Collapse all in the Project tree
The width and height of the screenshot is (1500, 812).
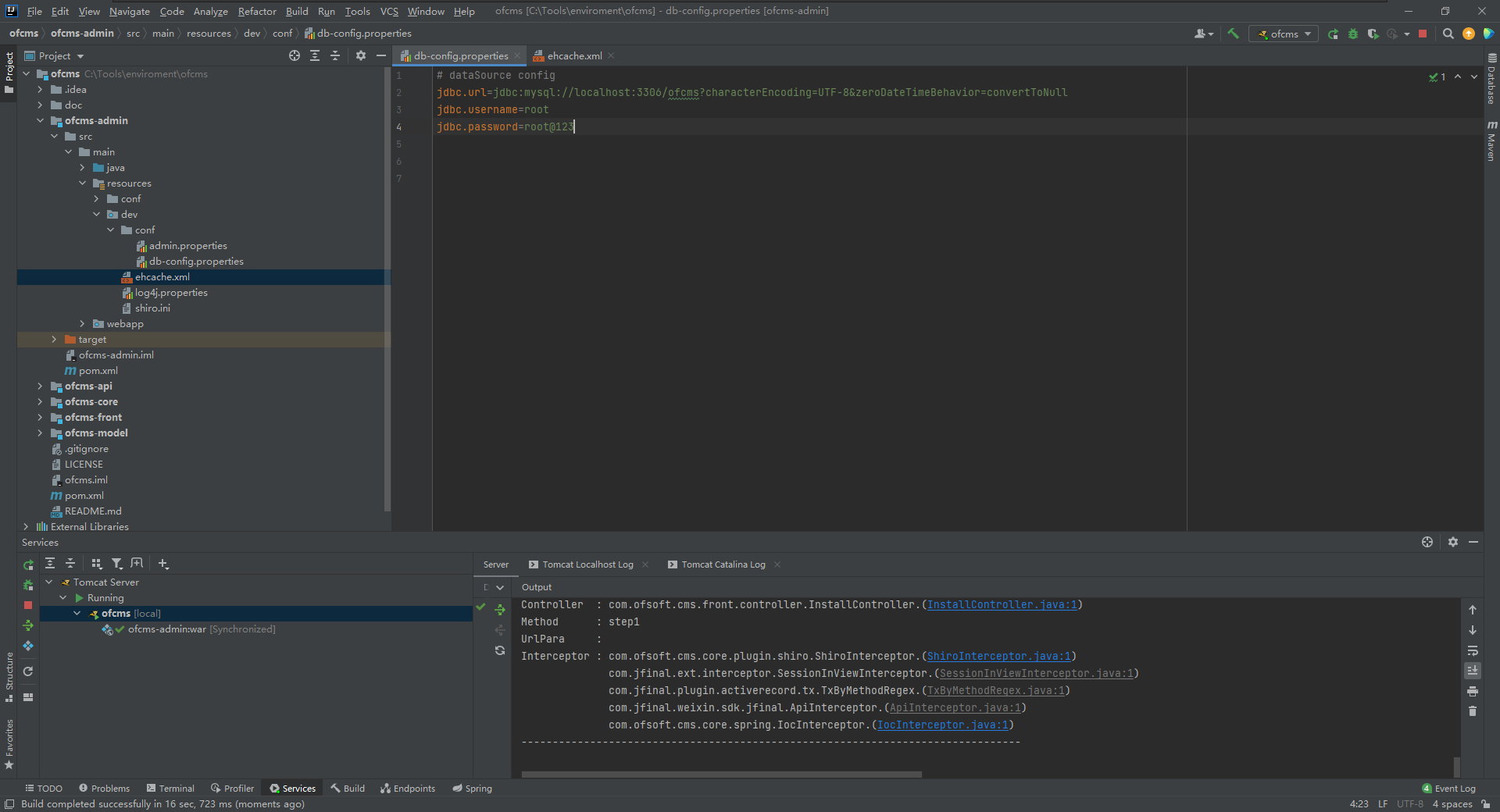[335, 55]
